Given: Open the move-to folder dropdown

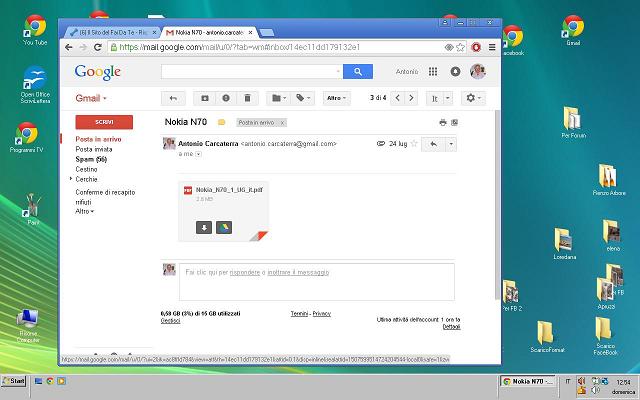Looking at the screenshot, I should (x=277, y=98).
